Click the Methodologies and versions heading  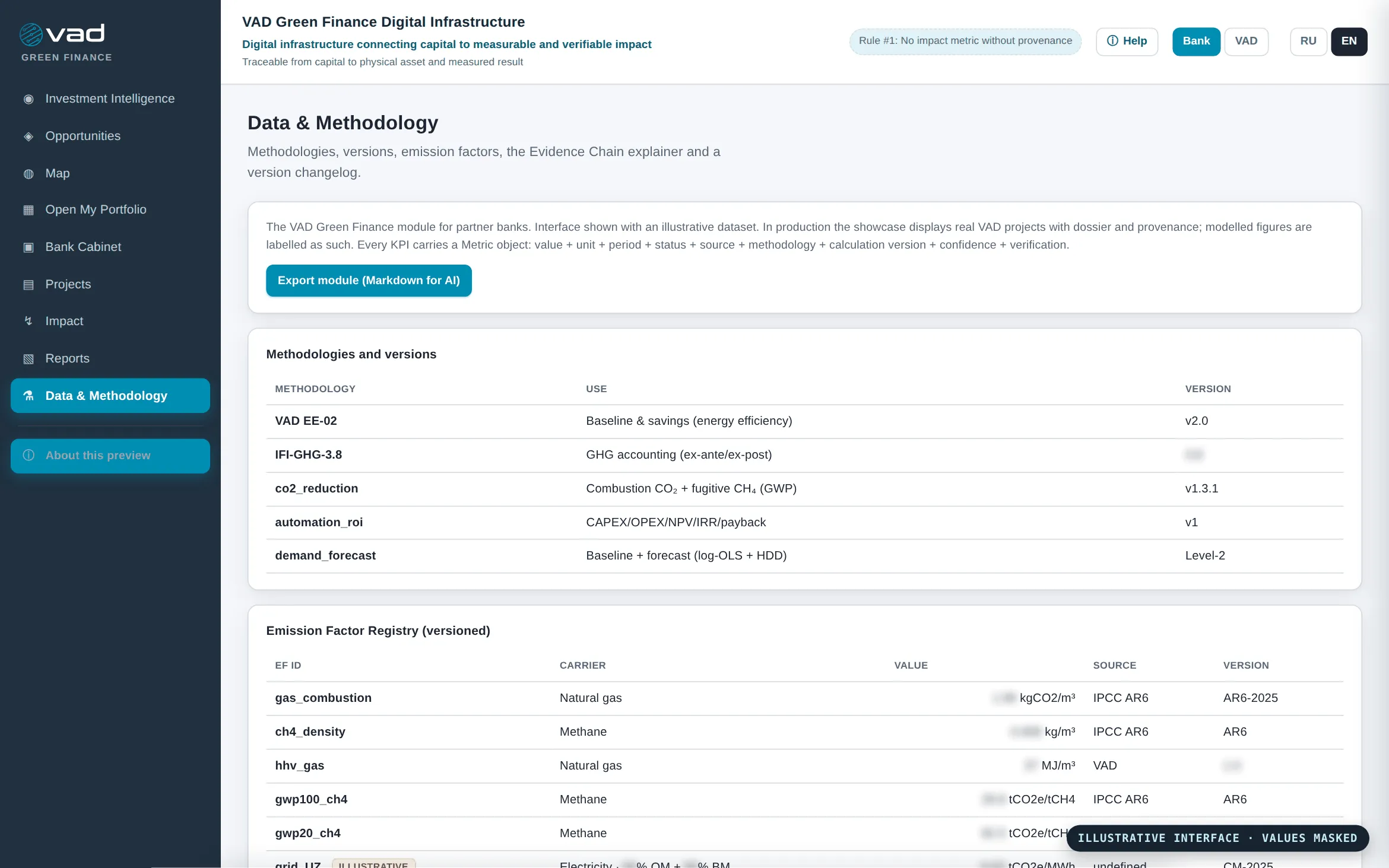point(351,355)
